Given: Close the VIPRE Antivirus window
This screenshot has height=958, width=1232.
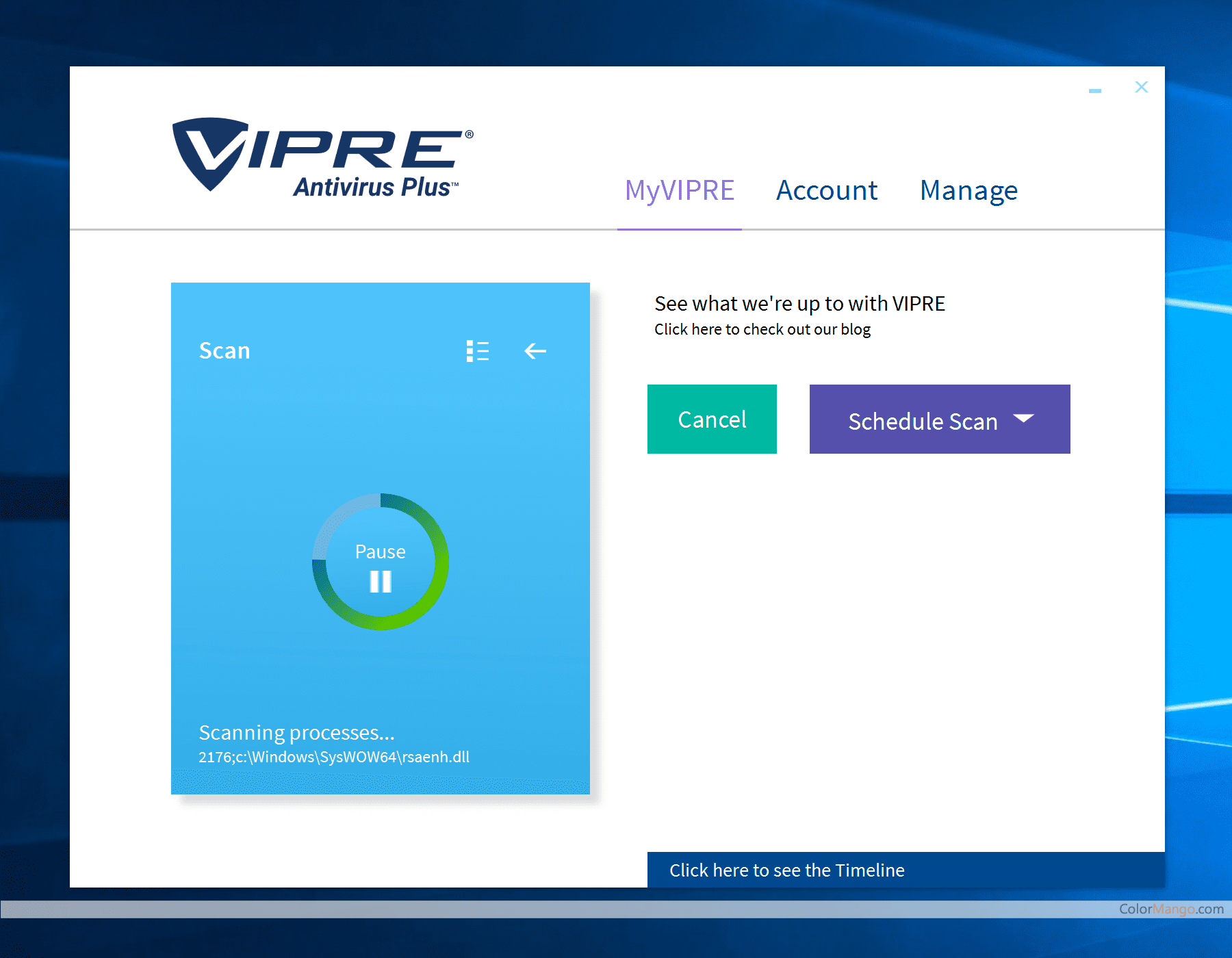Looking at the screenshot, I should pyautogui.click(x=1141, y=87).
